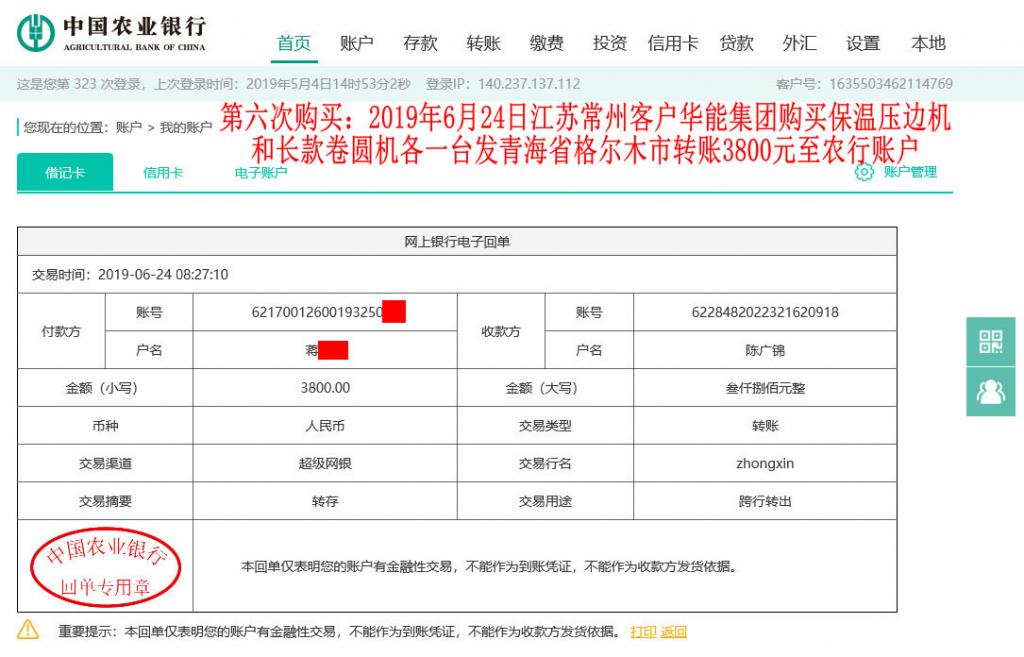The height and width of the screenshot is (657, 1024).
Task: Open the 投资 menu
Action: (610, 43)
